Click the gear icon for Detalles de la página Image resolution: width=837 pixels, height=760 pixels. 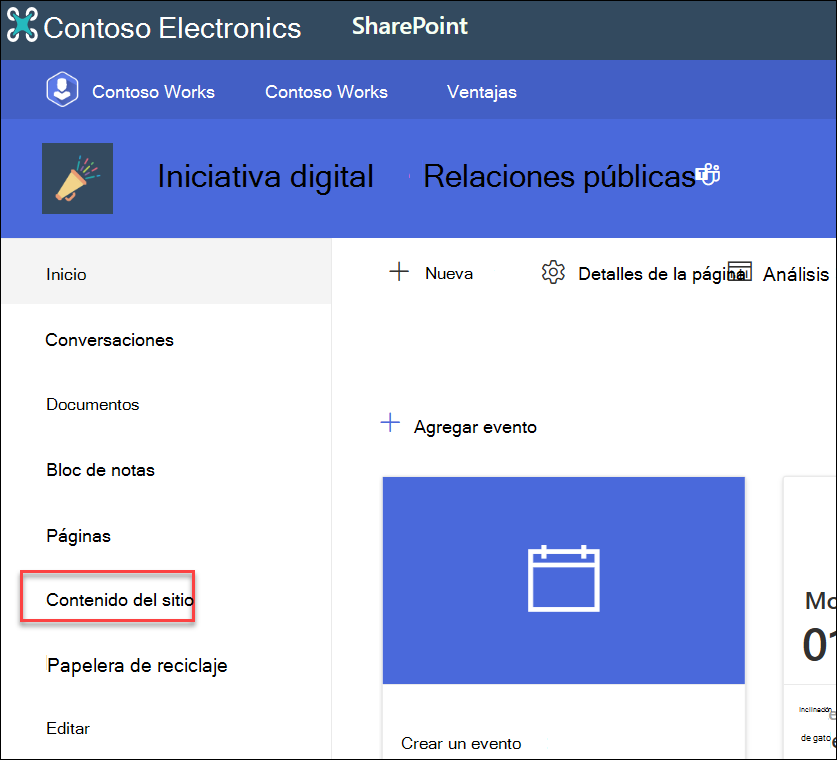553,272
